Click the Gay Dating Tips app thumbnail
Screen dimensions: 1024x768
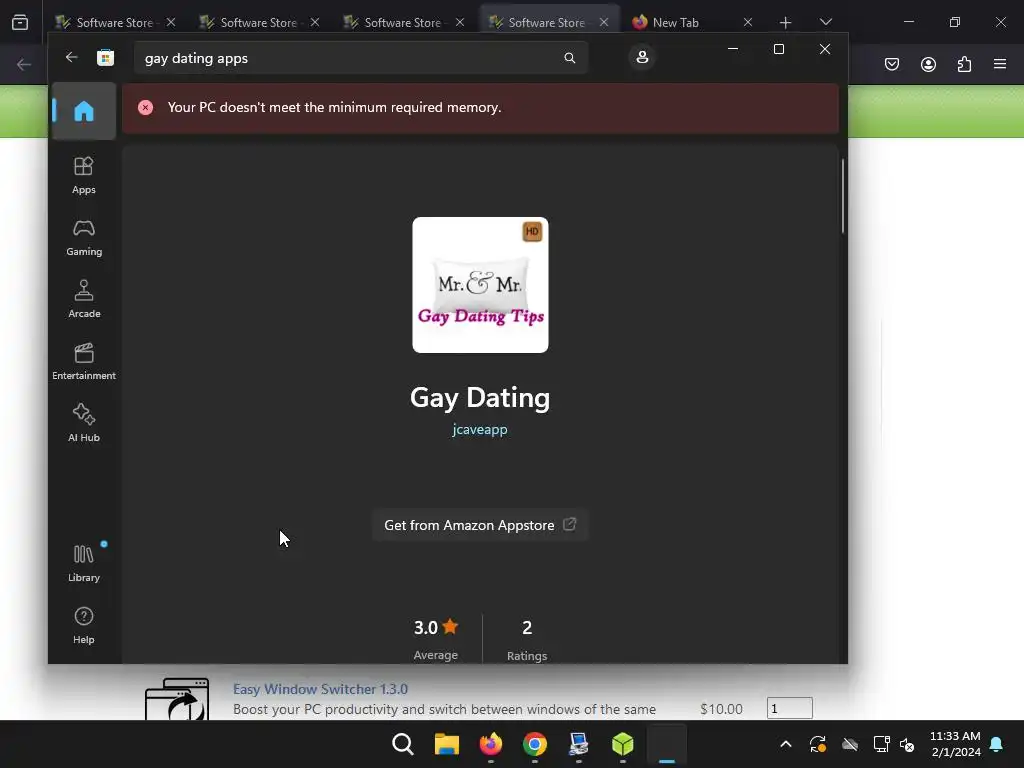(480, 285)
